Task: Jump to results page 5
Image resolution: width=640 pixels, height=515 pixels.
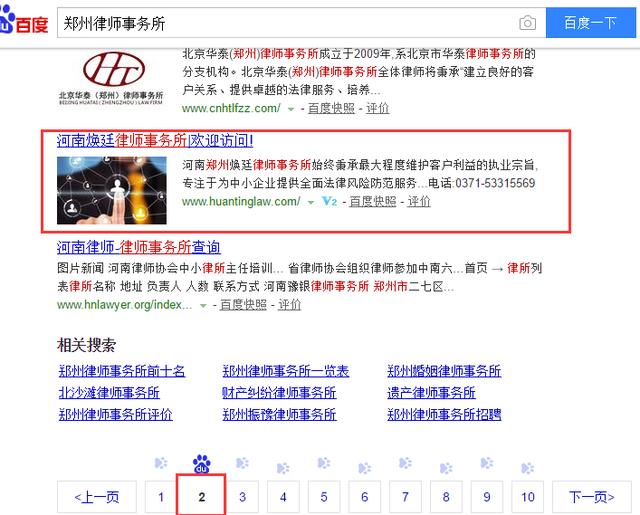Action: (323, 496)
